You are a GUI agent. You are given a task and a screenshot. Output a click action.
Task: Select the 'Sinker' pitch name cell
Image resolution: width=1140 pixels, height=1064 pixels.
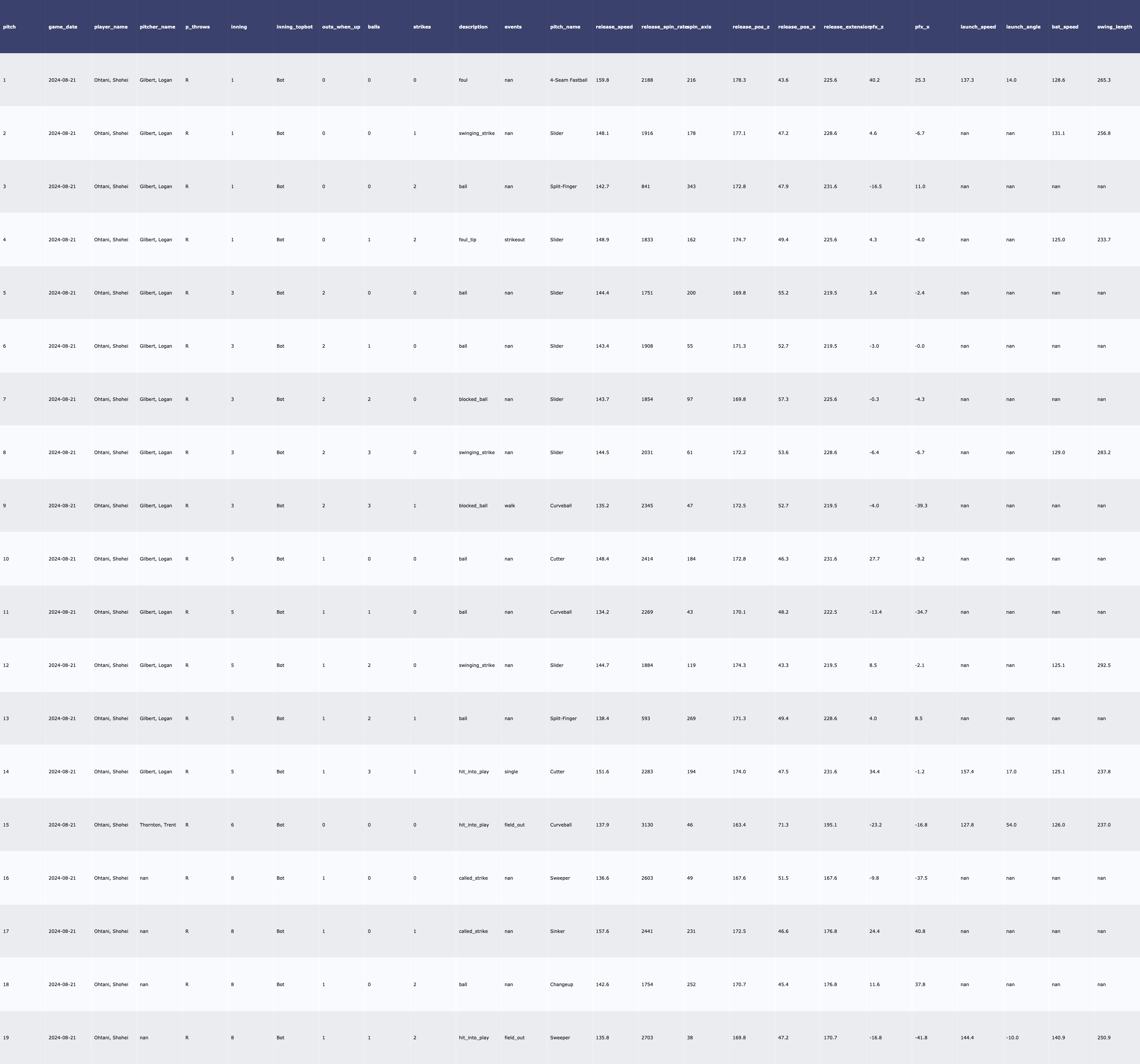tap(557, 931)
